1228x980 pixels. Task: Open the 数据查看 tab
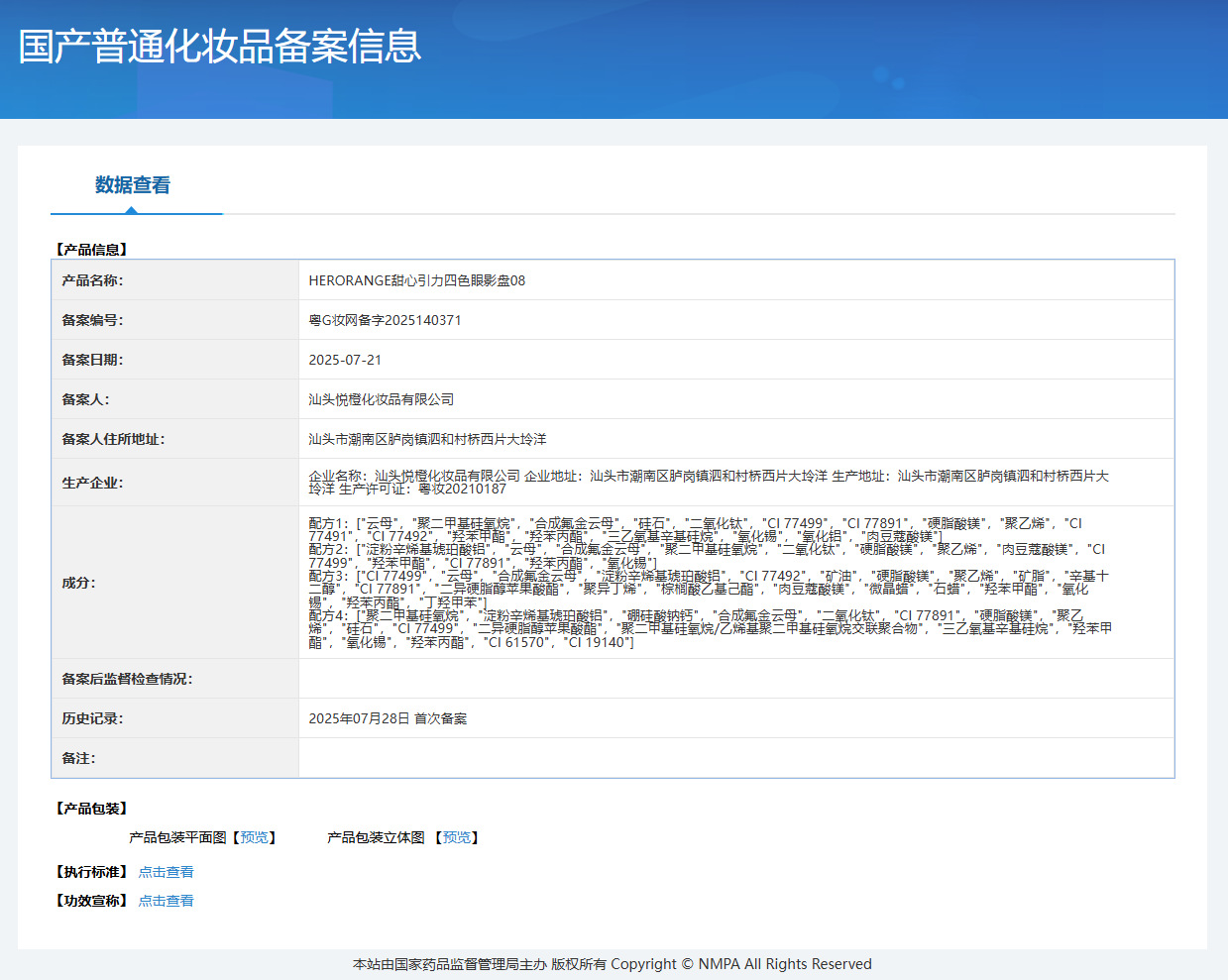pyautogui.click(x=133, y=185)
